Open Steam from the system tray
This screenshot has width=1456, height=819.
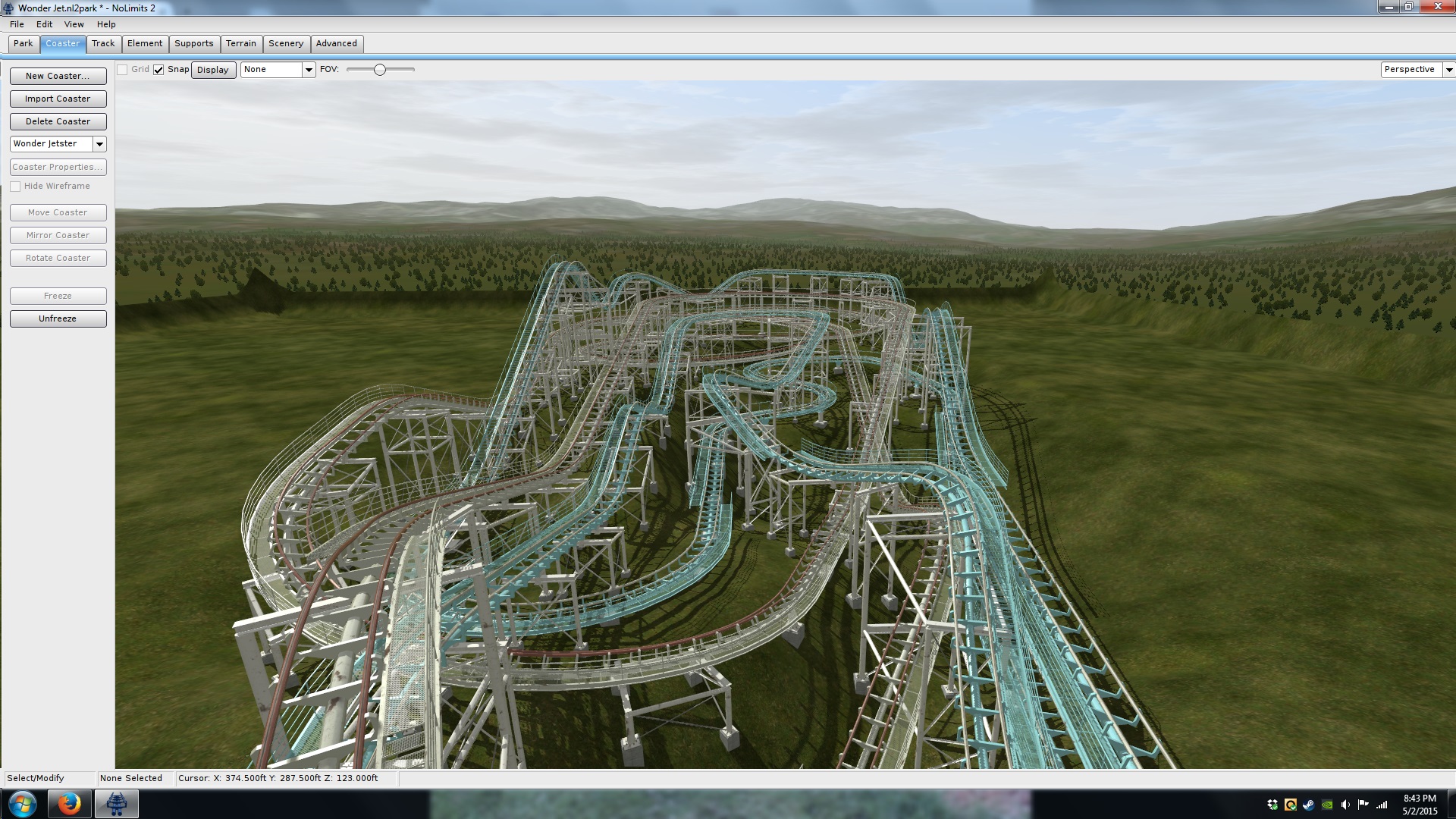(1308, 805)
